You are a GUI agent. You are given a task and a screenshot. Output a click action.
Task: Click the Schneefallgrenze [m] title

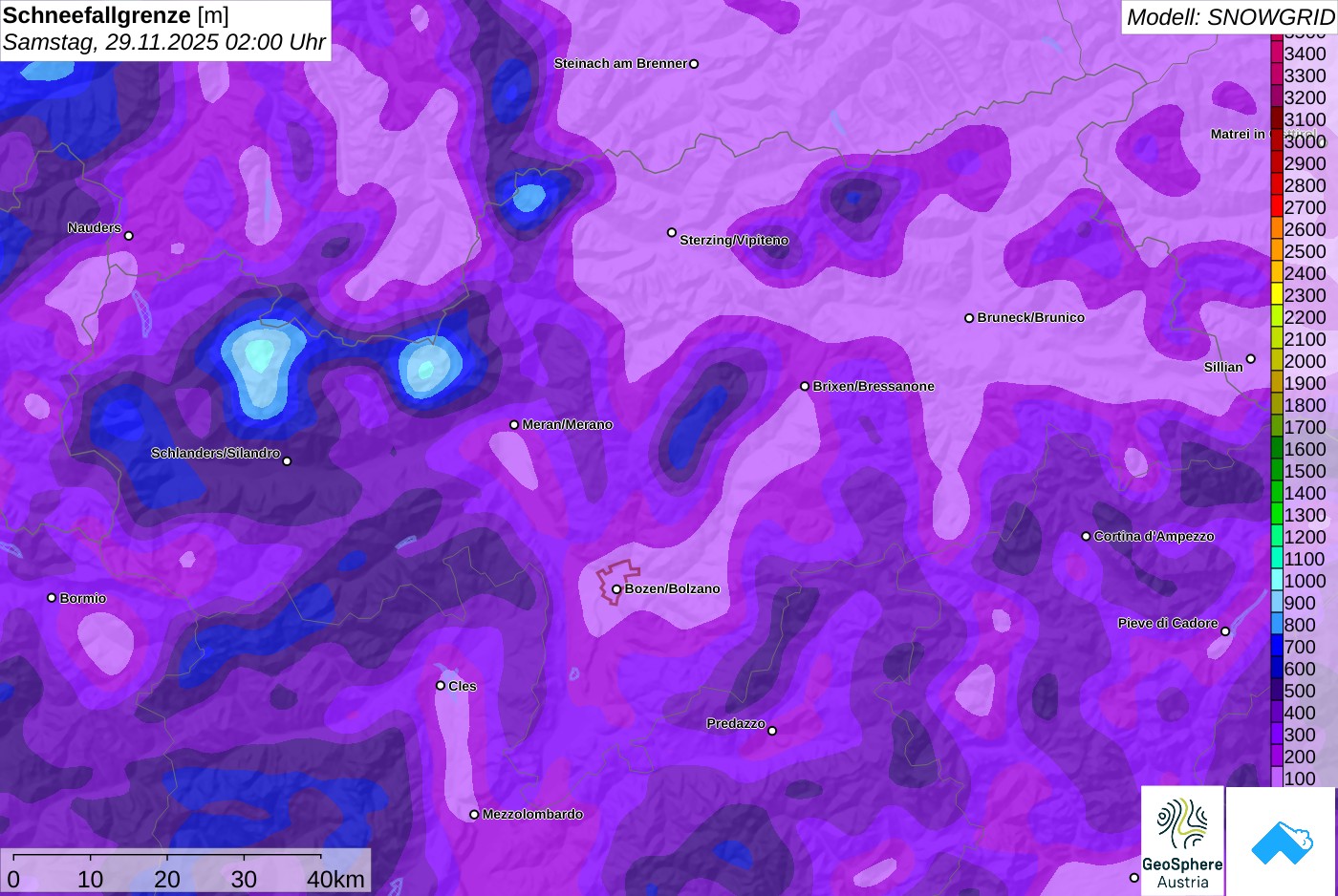pyautogui.click(x=117, y=15)
